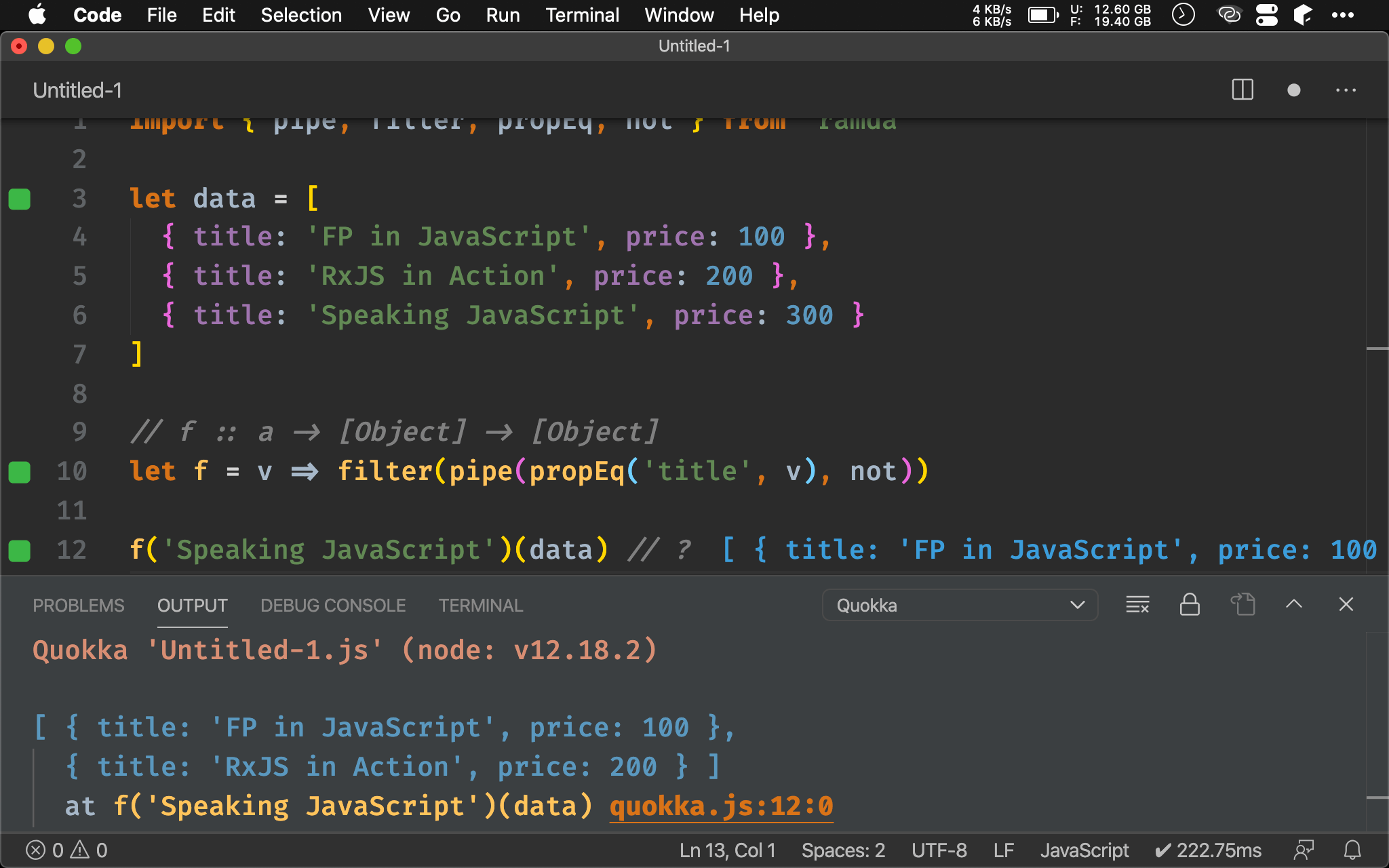Close the output panel

(1346, 604)
